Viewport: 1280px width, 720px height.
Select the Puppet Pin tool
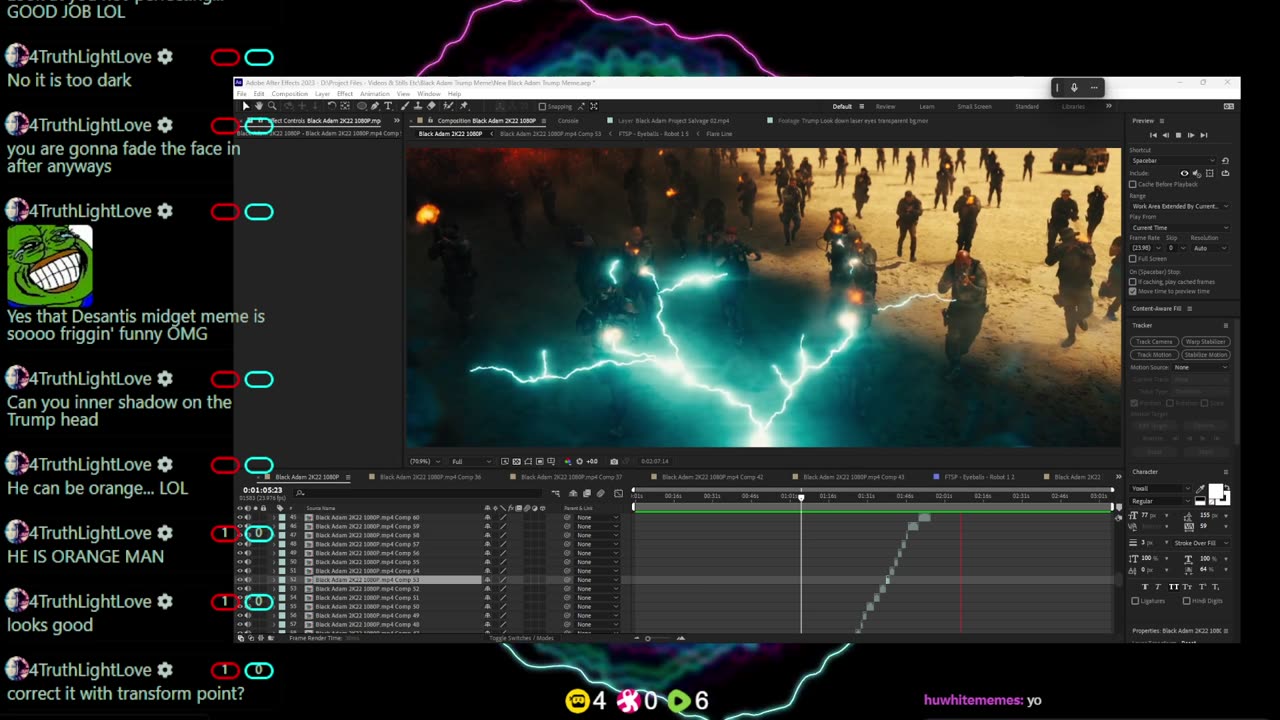(x=464, y=106)
